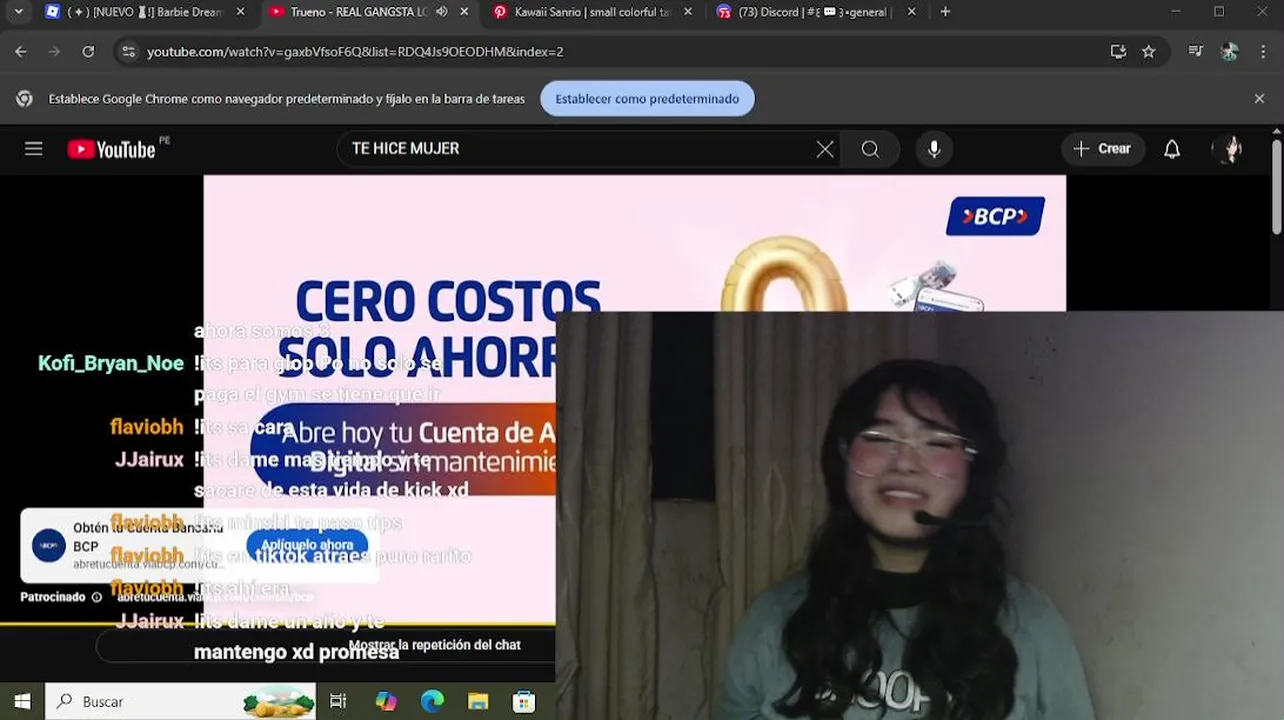Click Establecer como predeterminado button

(x=647, y=99)
